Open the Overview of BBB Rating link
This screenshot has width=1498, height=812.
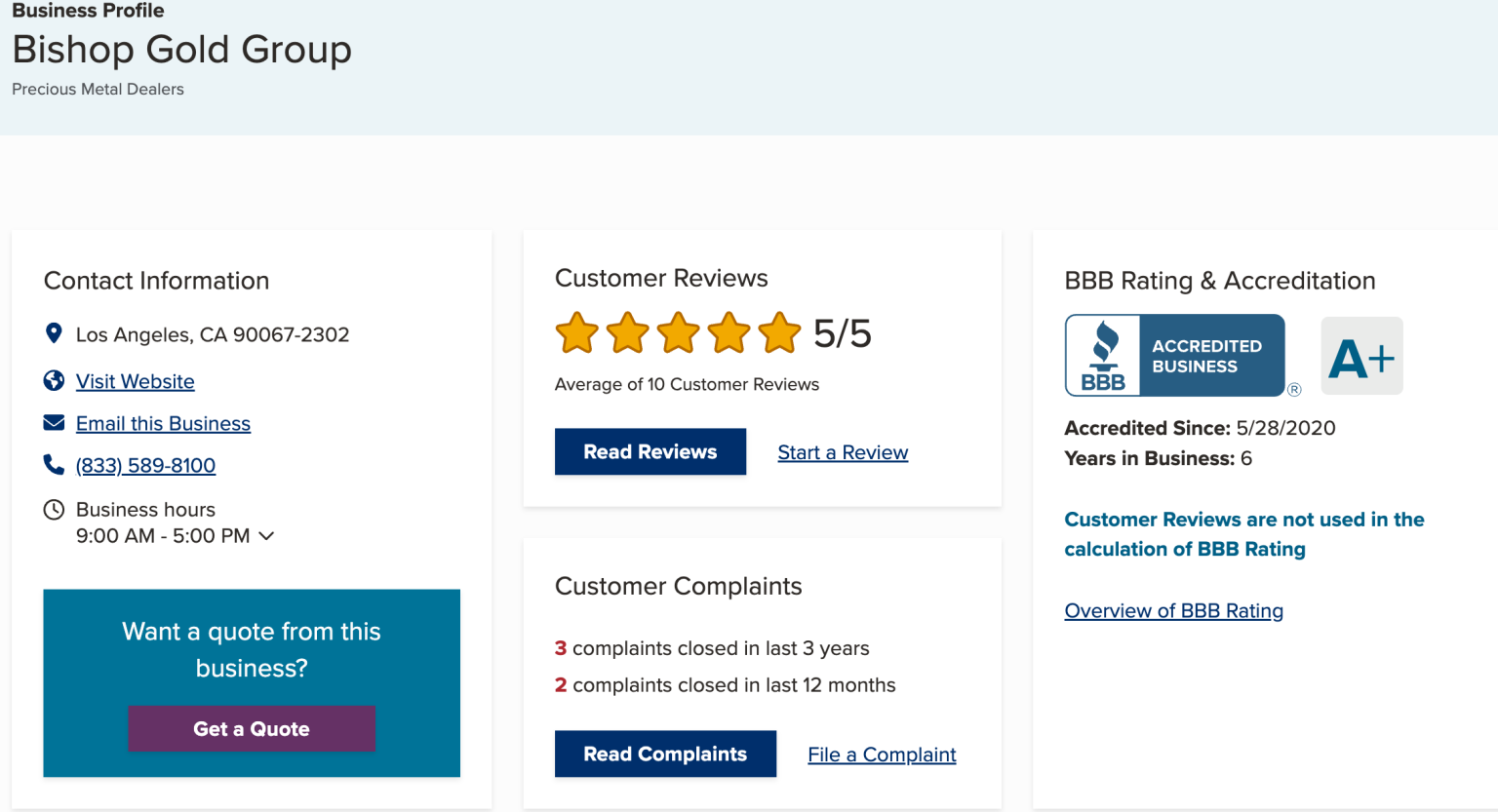(x=1173, y=610)
